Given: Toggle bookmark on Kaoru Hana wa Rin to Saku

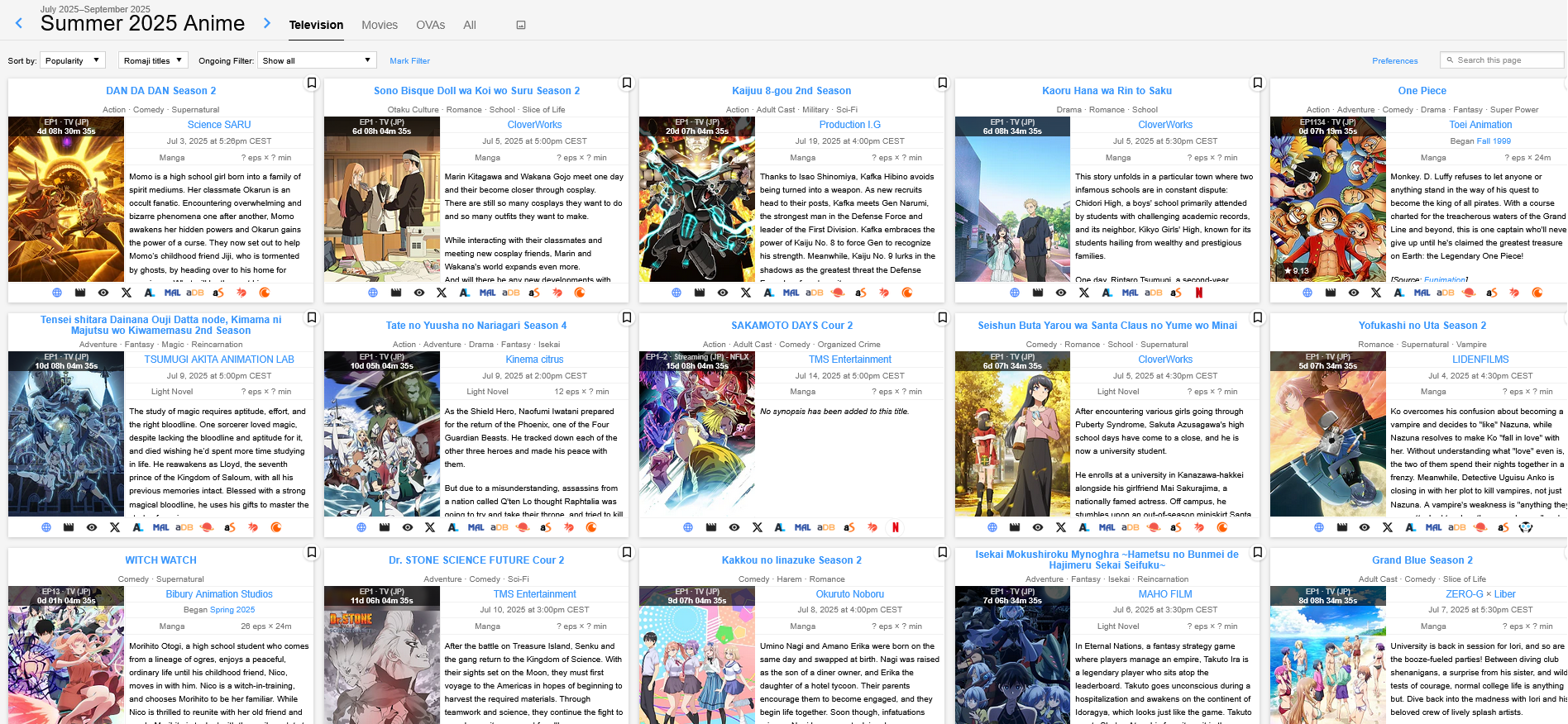Looking at the screenshot, I should coord(1258,83).
